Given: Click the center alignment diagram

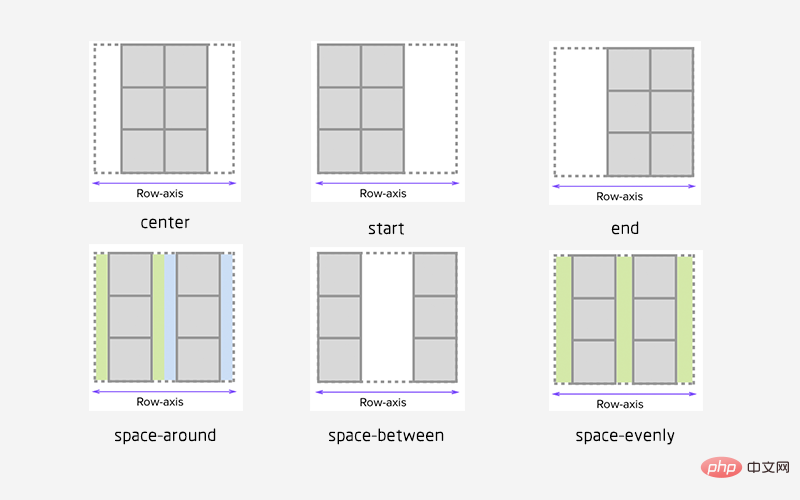Looking at the screenshot, I should click(165, 121).
